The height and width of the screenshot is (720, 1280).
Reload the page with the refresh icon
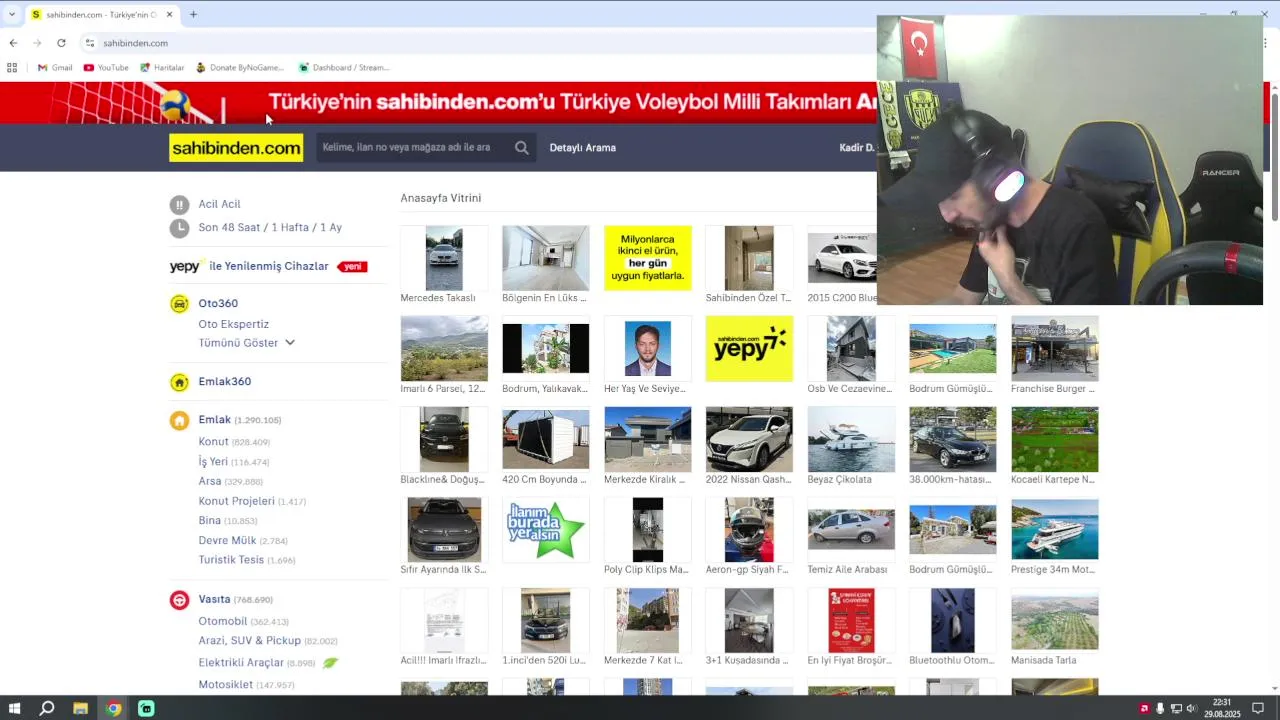61,43
